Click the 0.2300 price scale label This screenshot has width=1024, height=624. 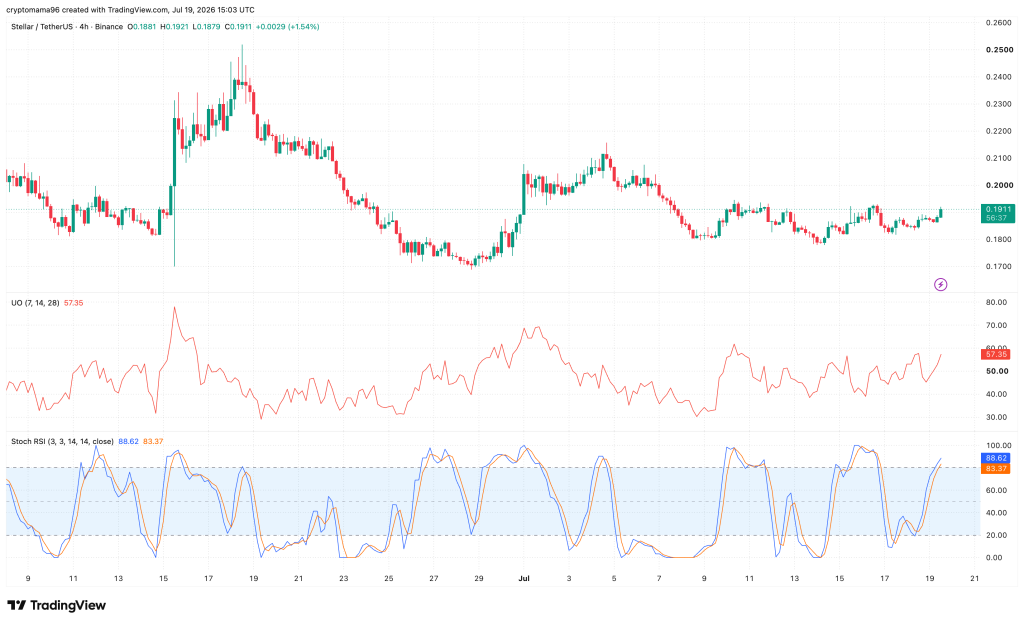(x=999, y=104)
